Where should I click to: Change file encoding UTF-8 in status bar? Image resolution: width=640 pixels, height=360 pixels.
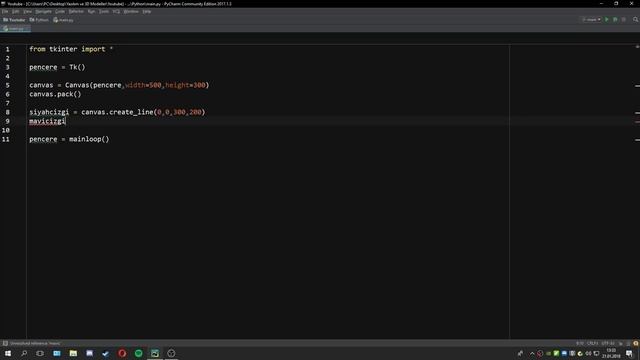608,343
